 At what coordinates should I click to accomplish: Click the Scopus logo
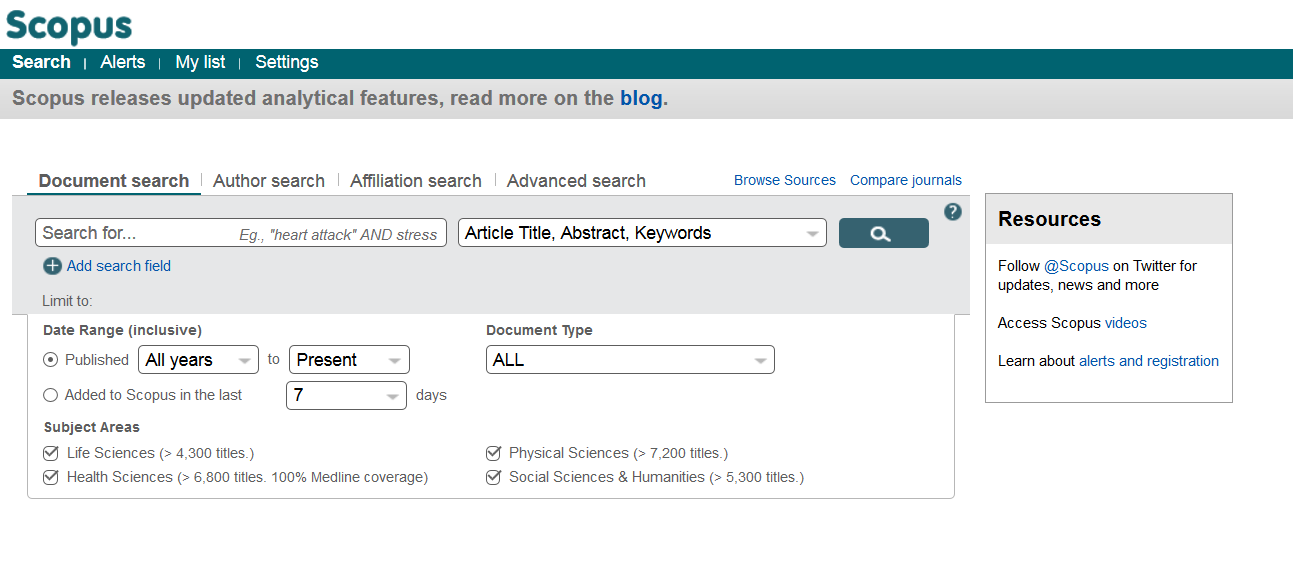point(69,26)
